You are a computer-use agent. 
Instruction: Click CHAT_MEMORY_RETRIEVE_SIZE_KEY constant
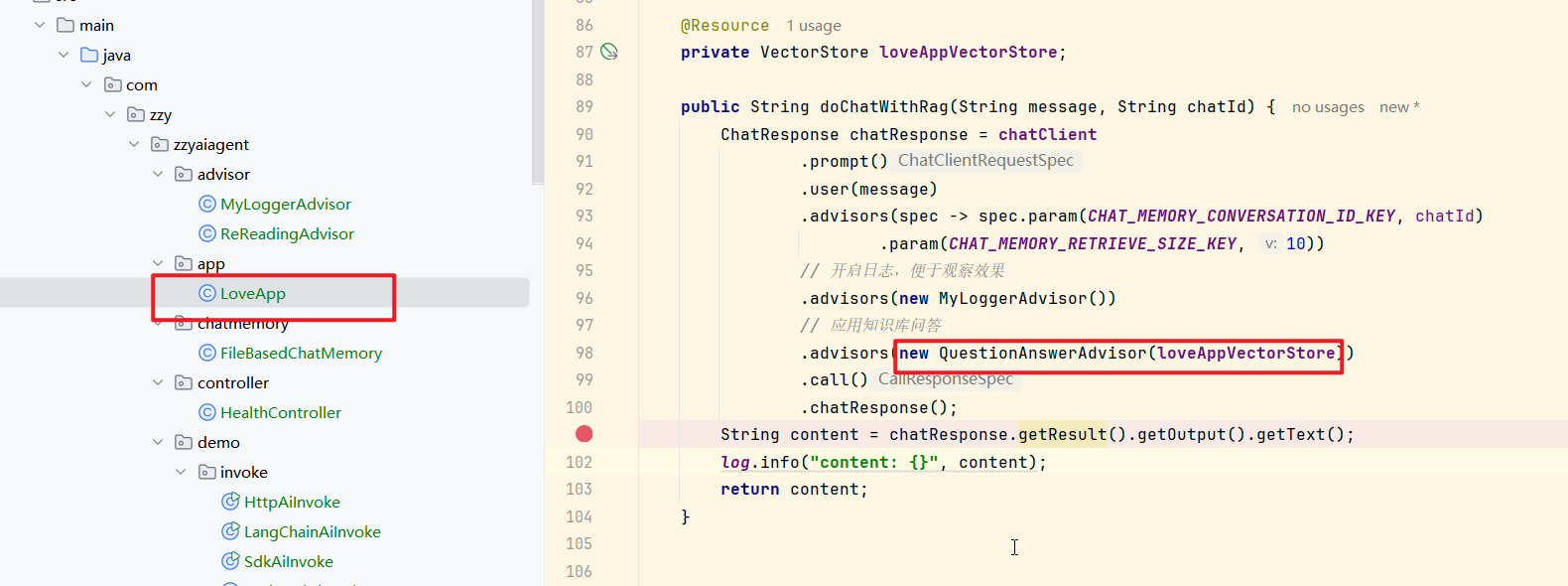1093,243
